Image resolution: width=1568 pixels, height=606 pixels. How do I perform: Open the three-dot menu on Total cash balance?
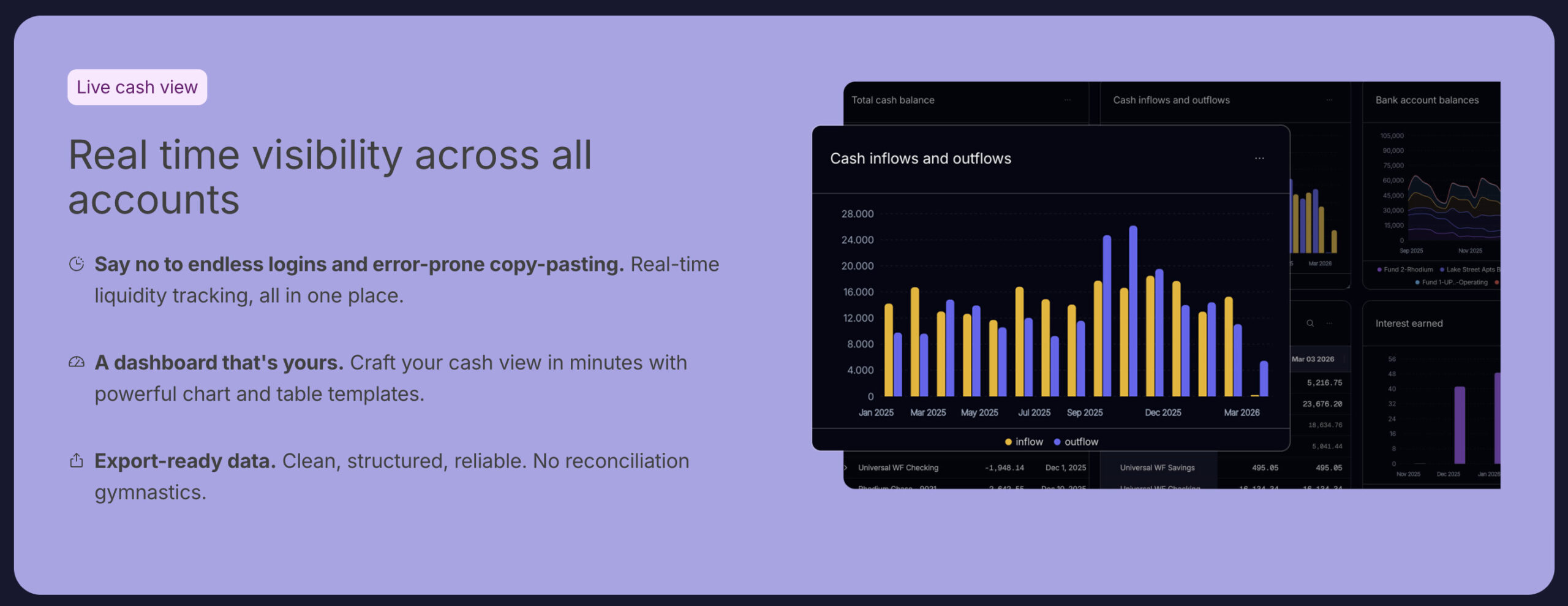tap(1068, 100)
